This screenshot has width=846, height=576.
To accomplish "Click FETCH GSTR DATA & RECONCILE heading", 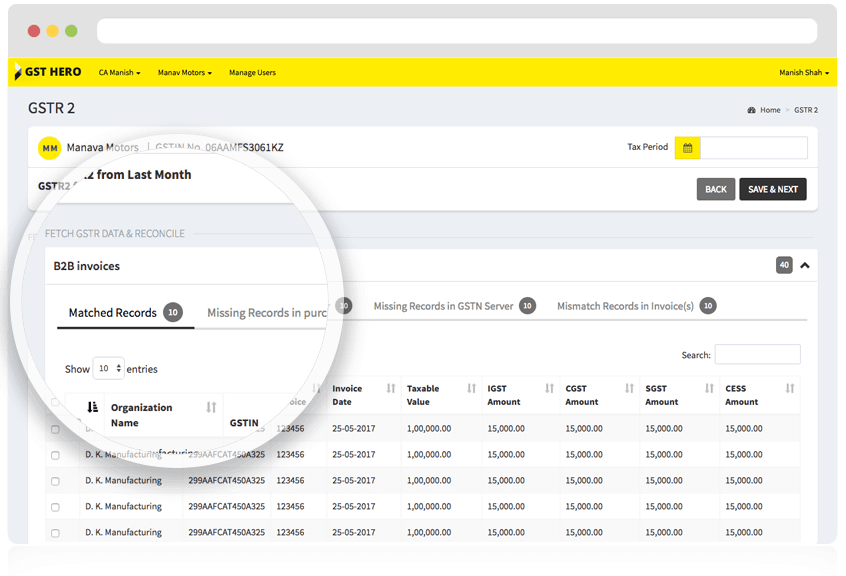I will [114, 234].
